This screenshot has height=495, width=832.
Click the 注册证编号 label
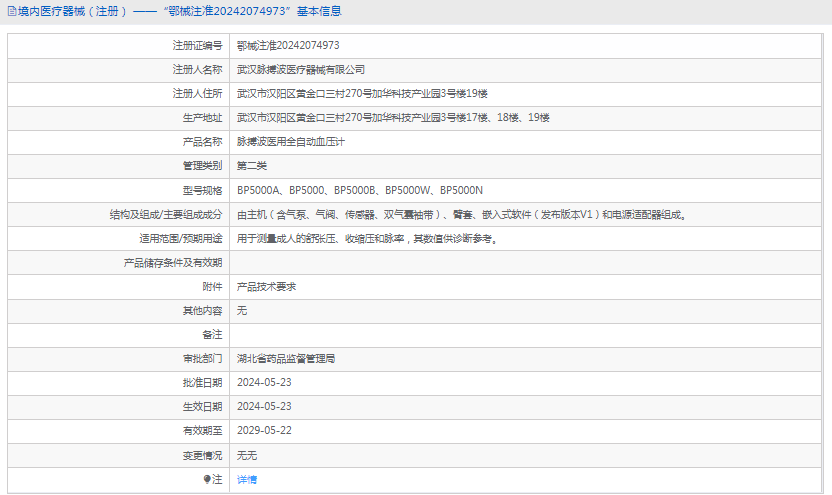[197, 46]
